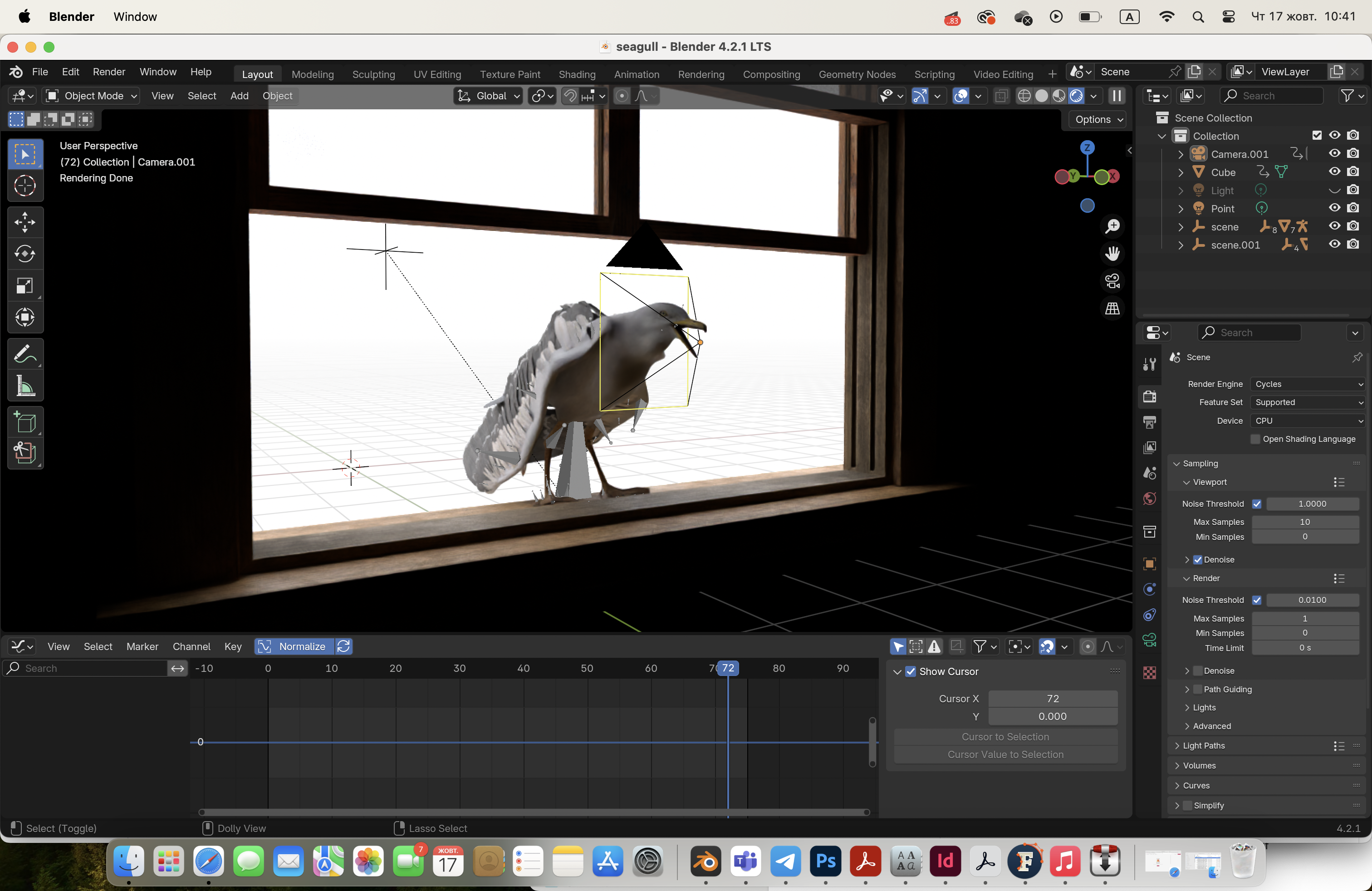Viewport: 1372px width, 891px height.
Task: Switch to the Shading workspace tab
Action: click(577, 74)
